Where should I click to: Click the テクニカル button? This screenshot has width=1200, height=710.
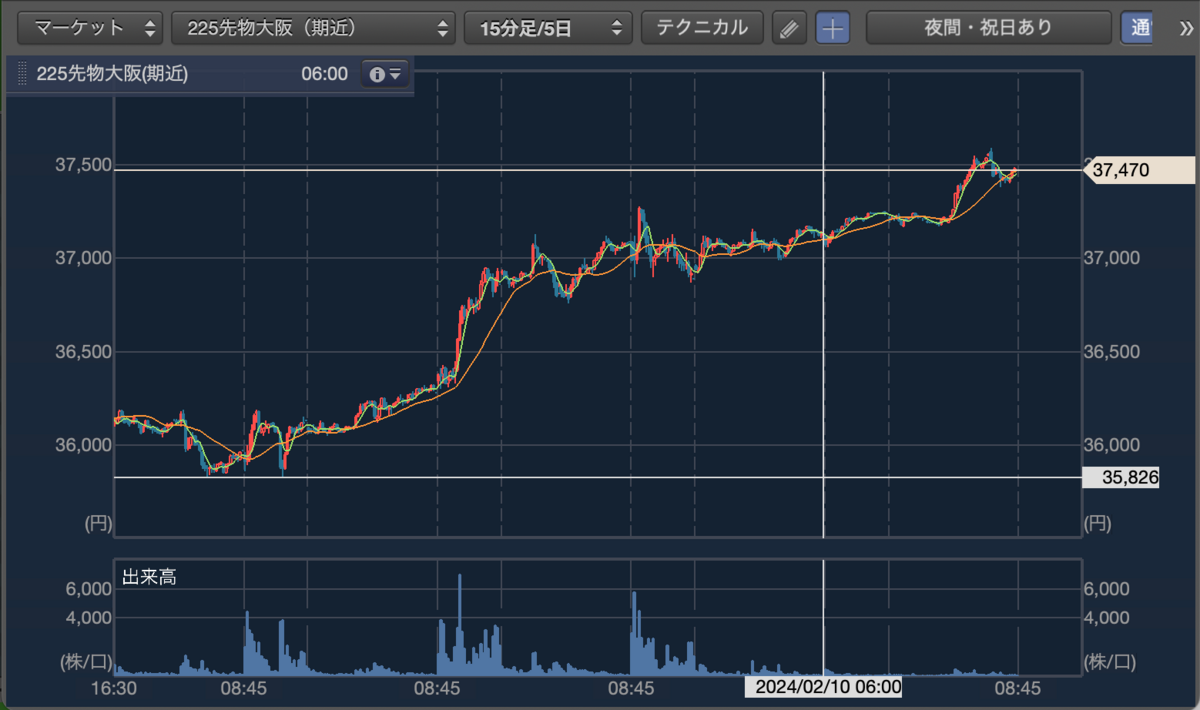(x=702, y=28)
